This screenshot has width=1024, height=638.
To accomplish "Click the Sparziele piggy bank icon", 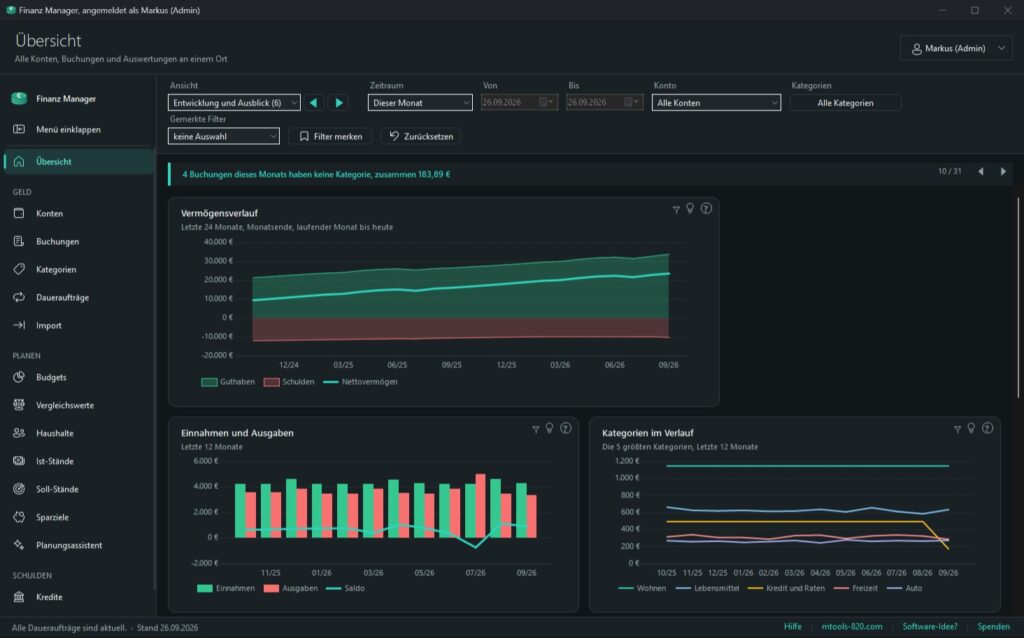I will [19, 517].
